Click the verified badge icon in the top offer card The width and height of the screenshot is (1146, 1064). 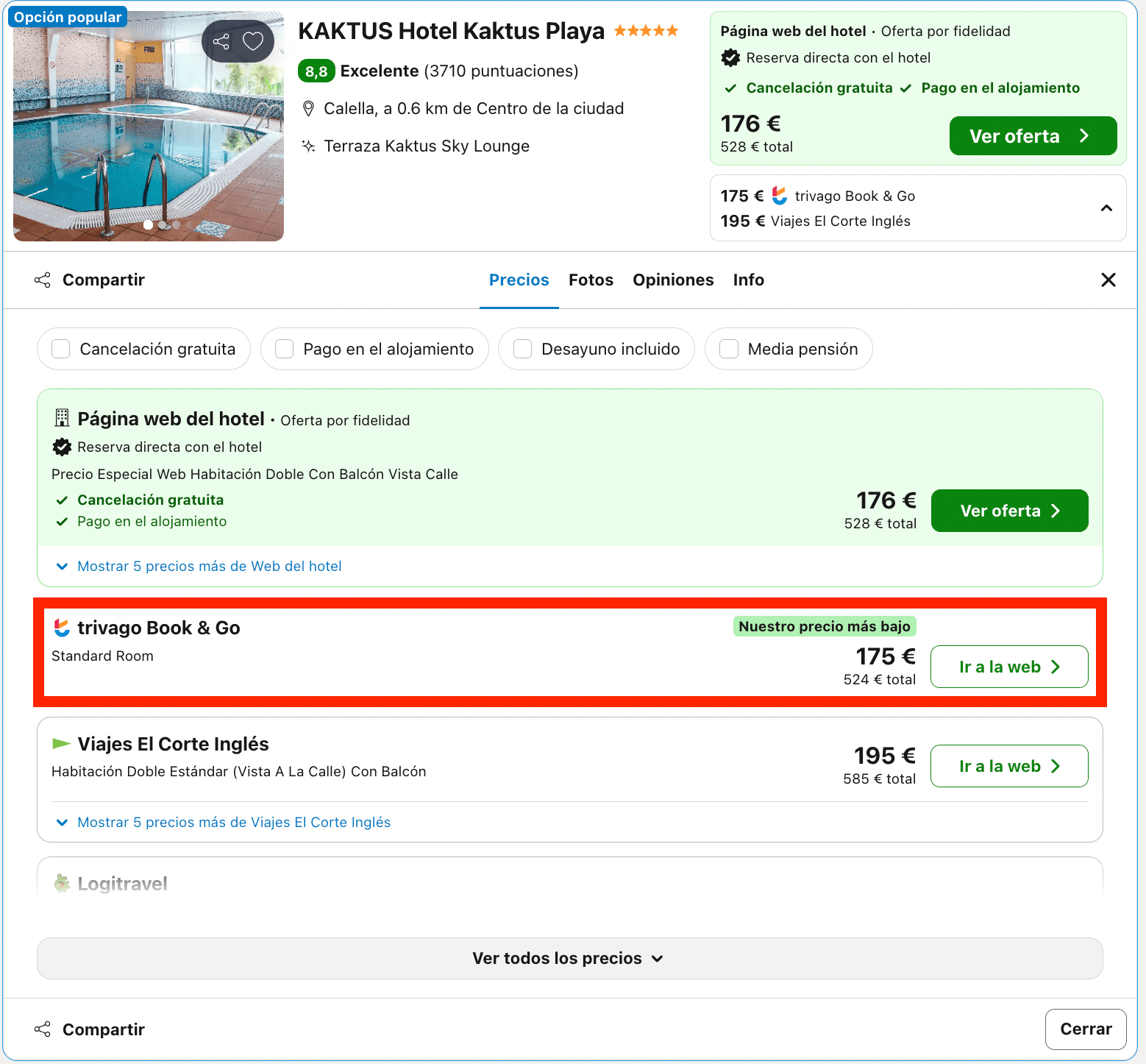click(x=730, y=57)
